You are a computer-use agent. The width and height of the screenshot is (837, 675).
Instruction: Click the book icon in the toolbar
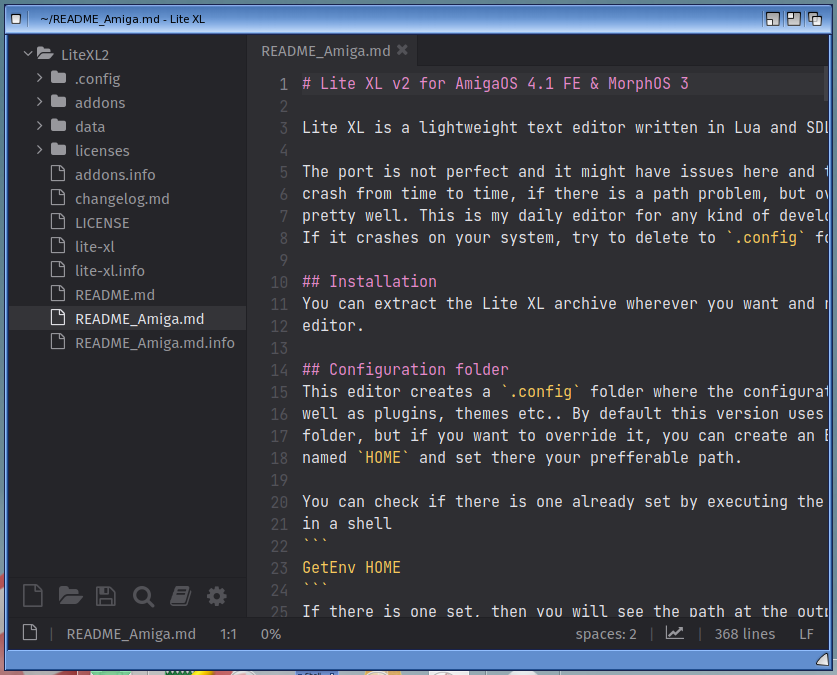pyautogui.click(x=180, y=597)
